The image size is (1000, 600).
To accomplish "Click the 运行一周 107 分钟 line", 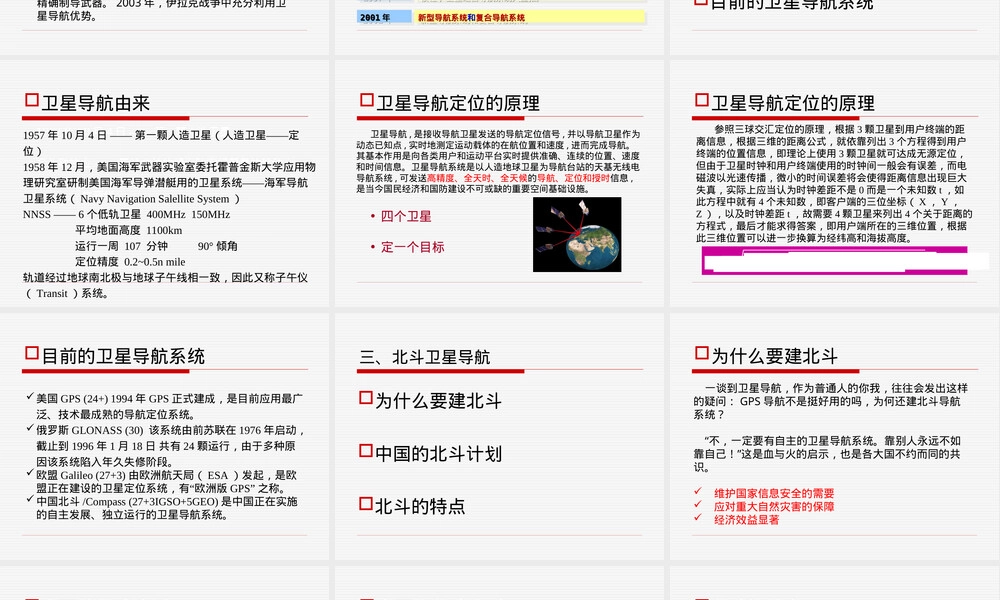I will click(x=156, y=246).
